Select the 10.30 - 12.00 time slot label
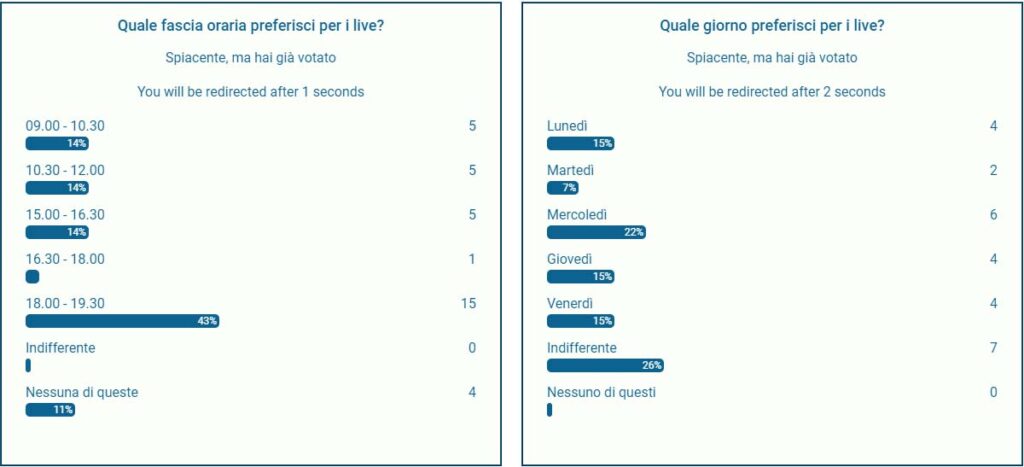This screenshot has width=1024, height=467. tap(65, 170)
